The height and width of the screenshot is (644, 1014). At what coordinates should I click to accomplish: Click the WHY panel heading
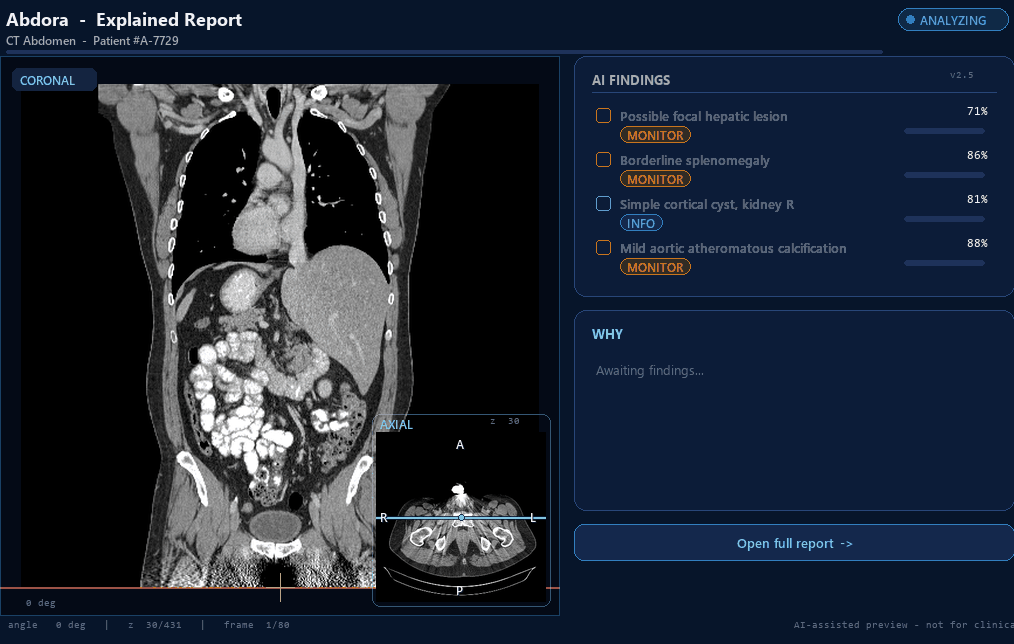[607, 334]
